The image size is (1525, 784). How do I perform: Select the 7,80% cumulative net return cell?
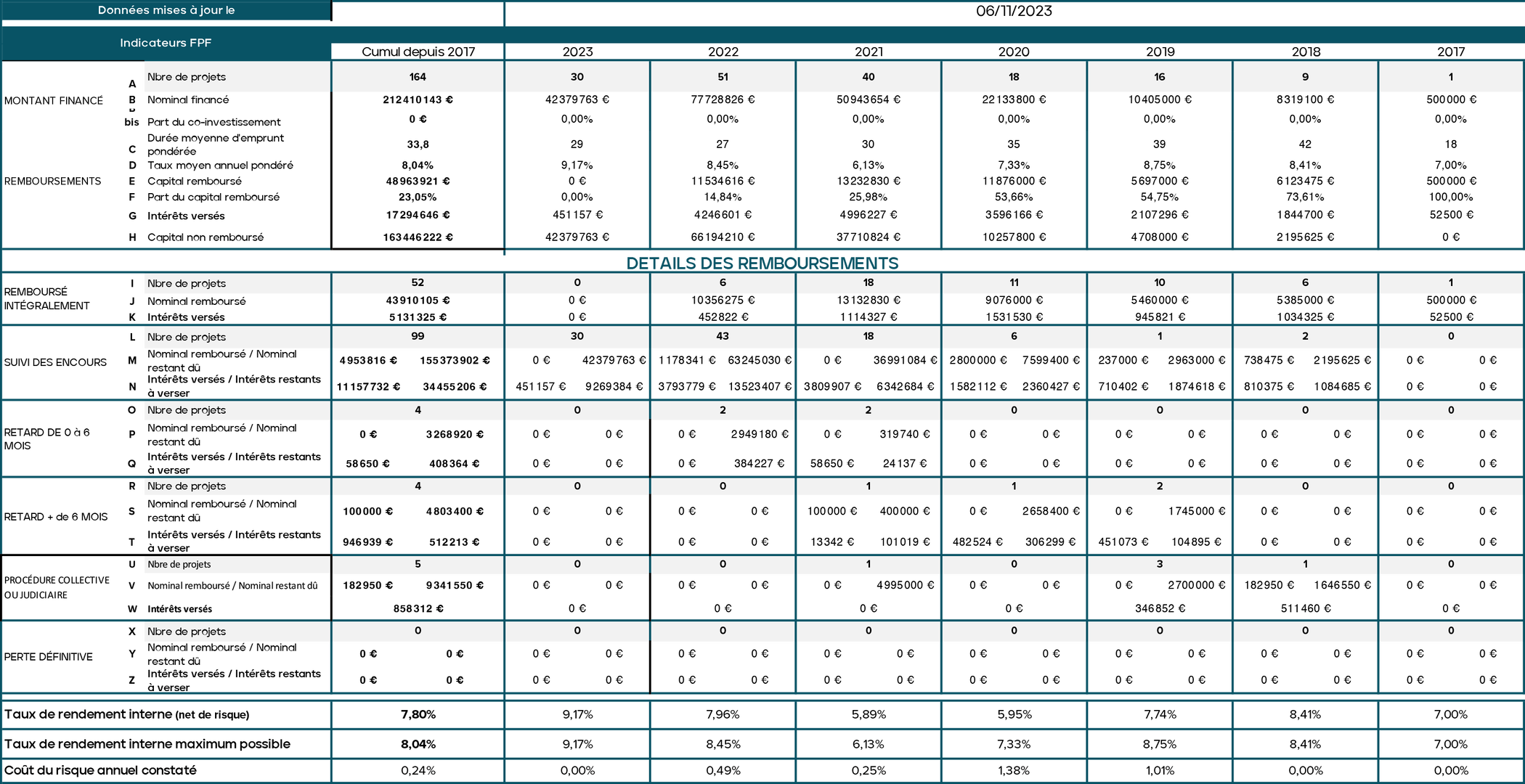coord(418,714)
